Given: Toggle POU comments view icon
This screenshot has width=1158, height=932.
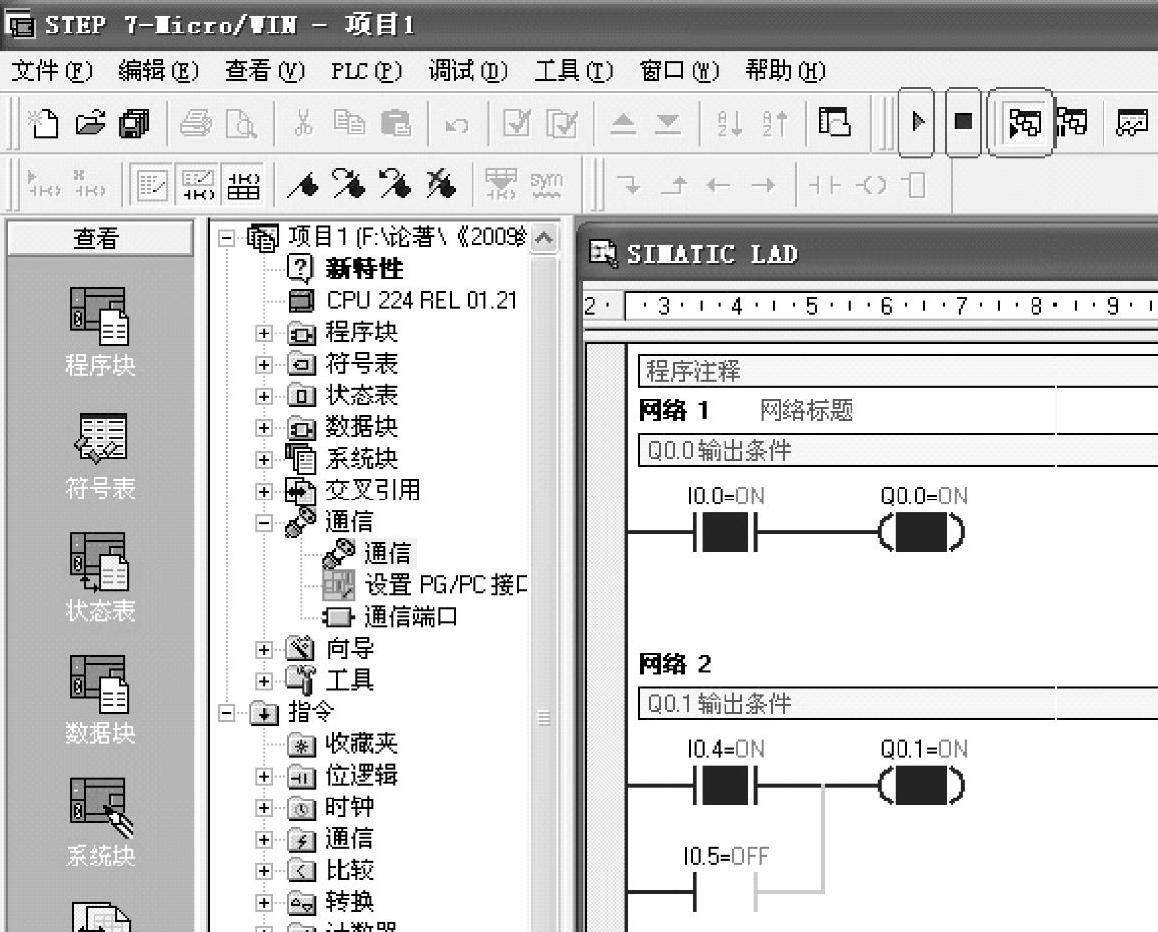Looking at the screenshot, I should coord(151,185).
